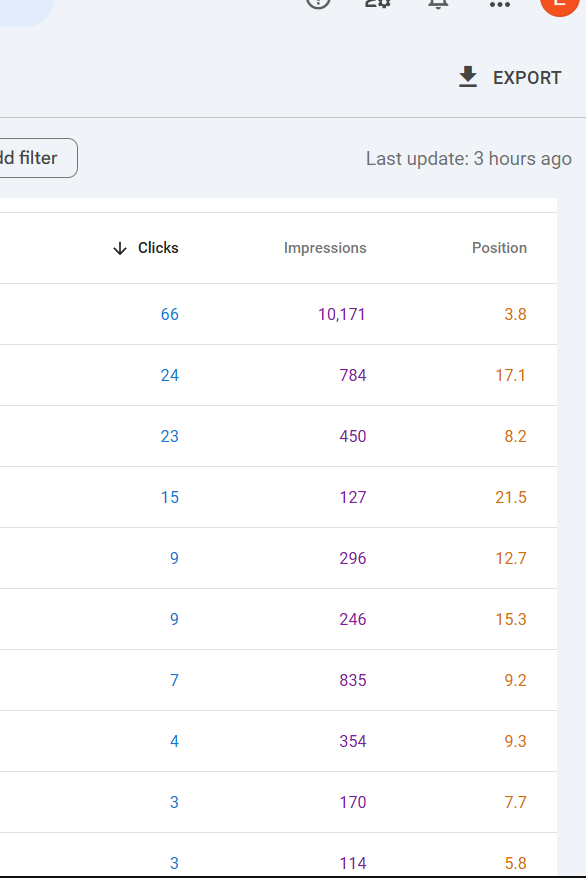Select the 10,171 impressions value

(341, 314)
